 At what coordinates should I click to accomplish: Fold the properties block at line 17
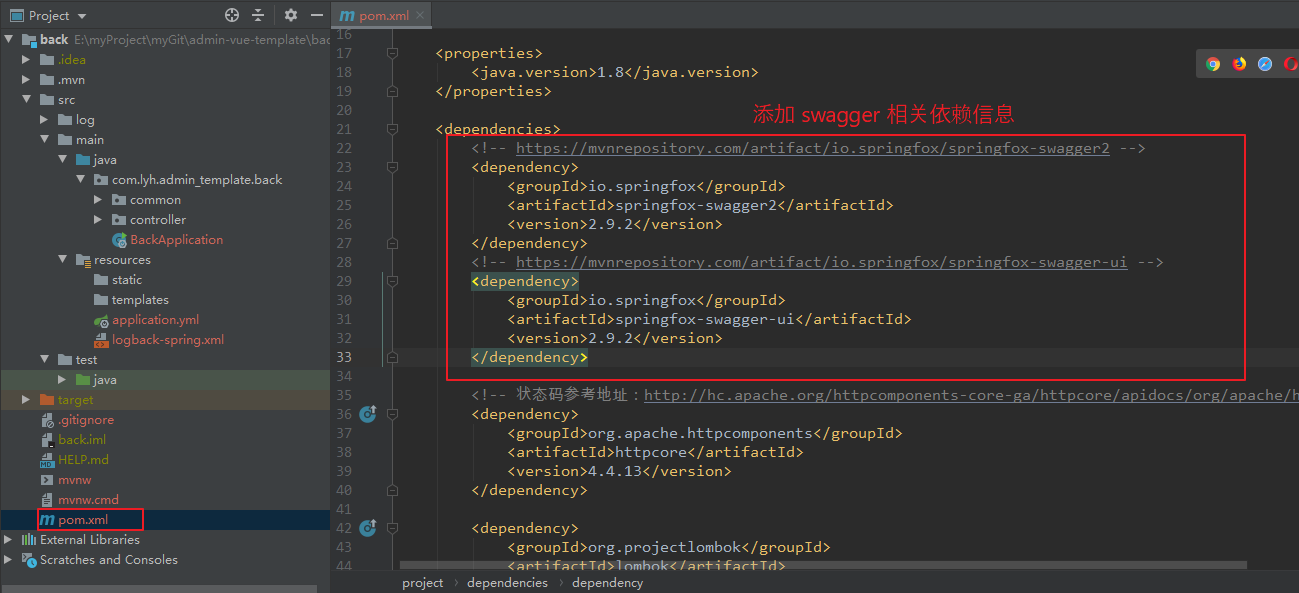(x=392, y=53)
